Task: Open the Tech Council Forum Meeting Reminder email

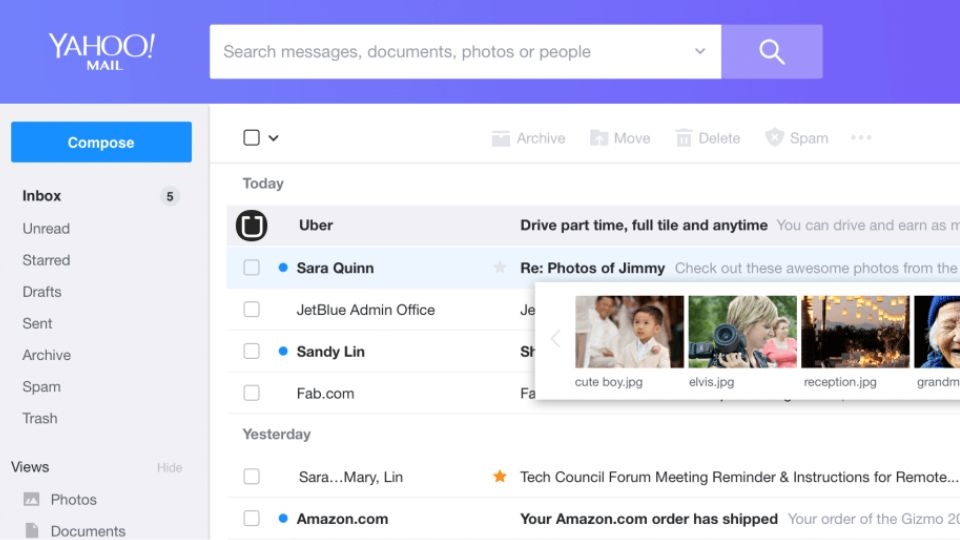Action: (x=739, y=477)
